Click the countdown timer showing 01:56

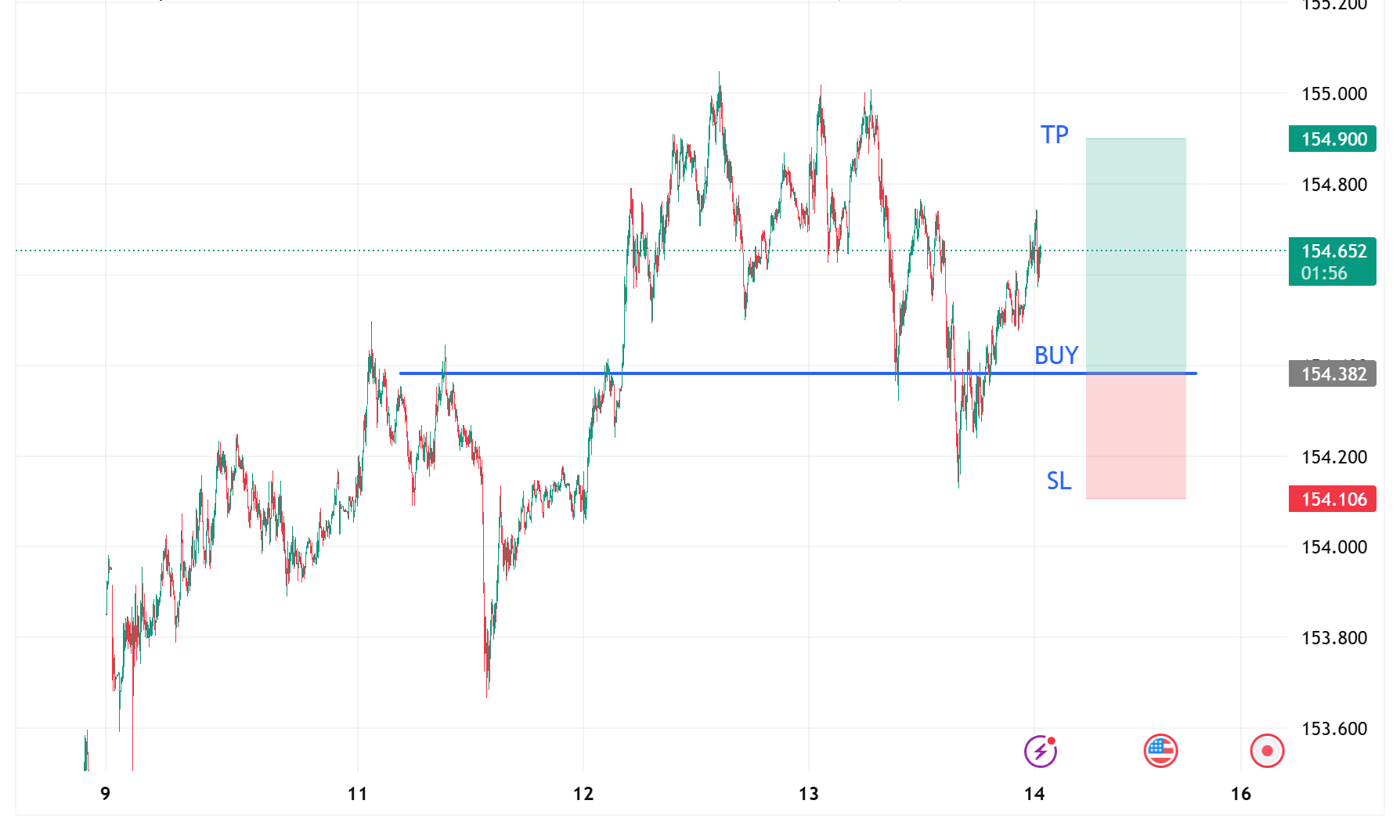click(x=1330, y=273)
